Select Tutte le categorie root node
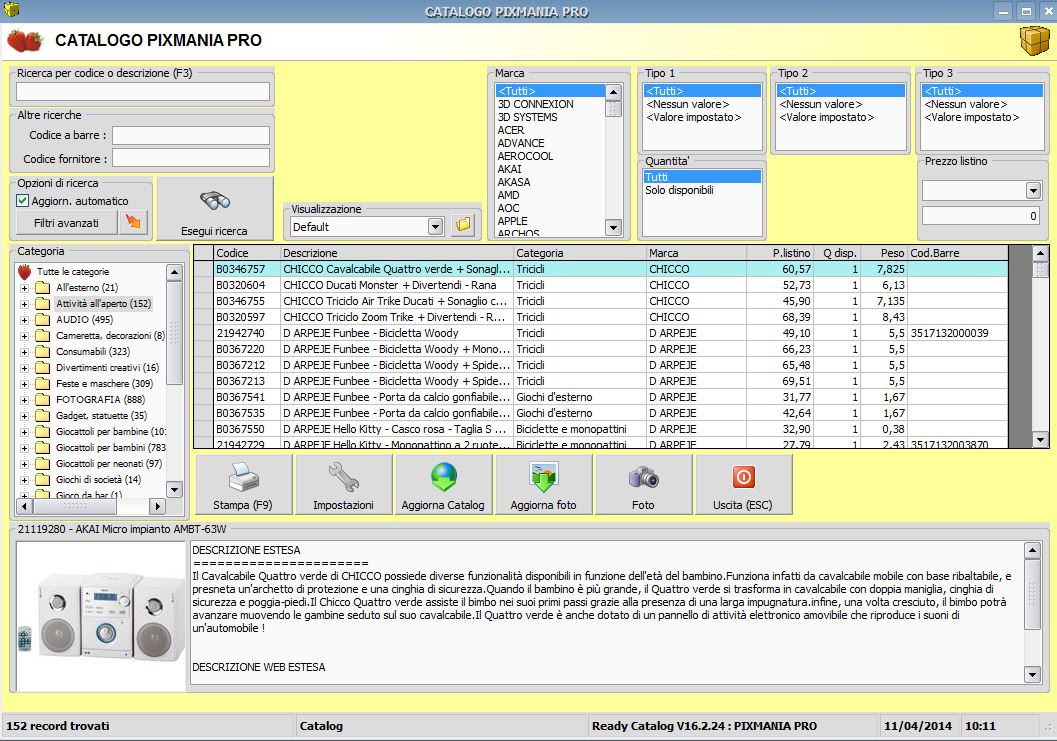Image resolution: width=1057 pixels, height=741 pixels. (73, 272)
